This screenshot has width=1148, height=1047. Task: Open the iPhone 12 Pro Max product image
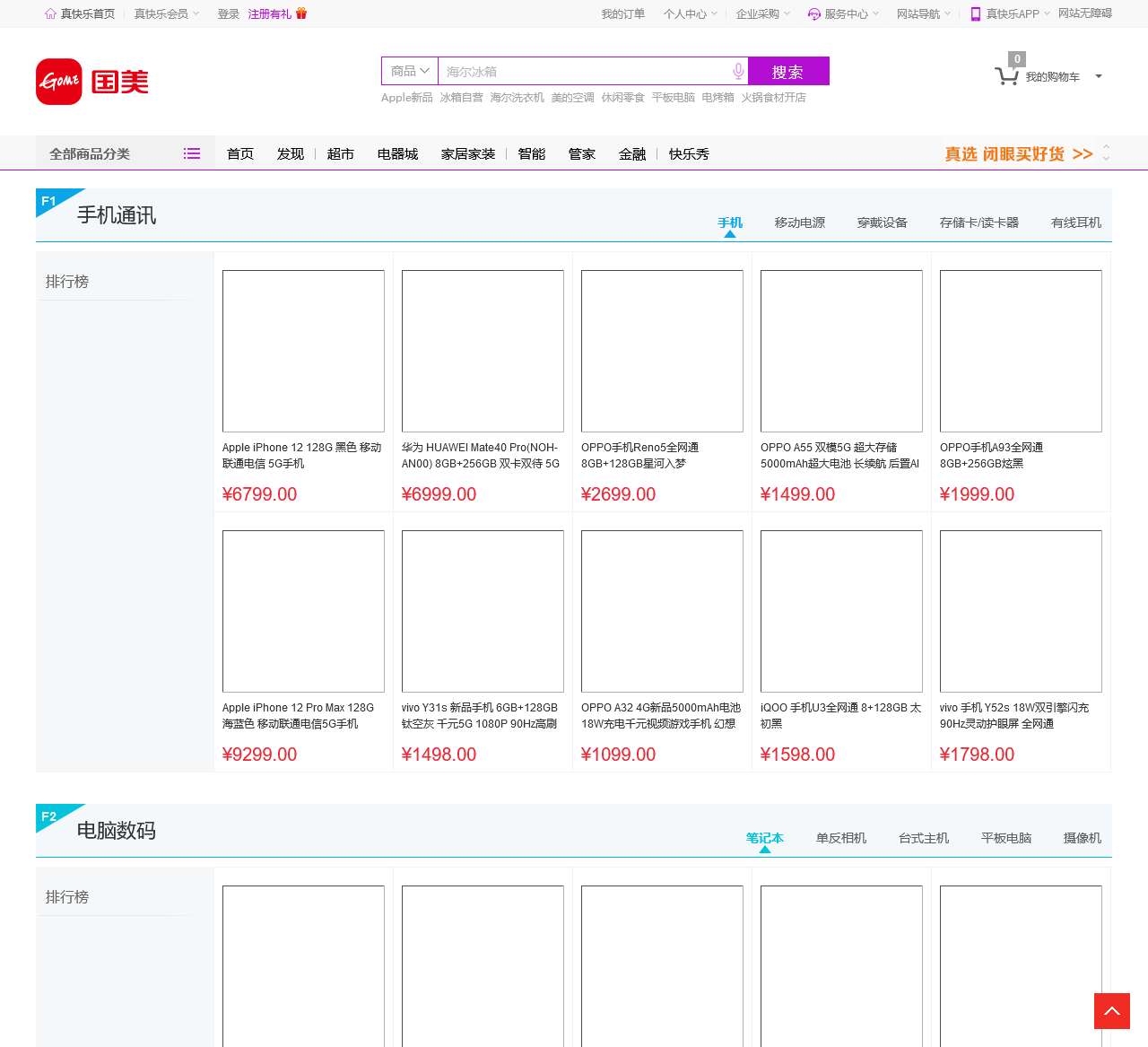pyautogui.click(x=303, y=611)
